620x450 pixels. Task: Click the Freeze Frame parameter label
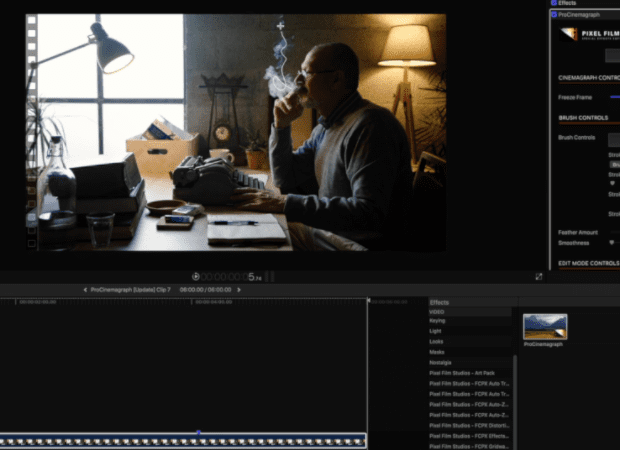(x=575, y=97)
